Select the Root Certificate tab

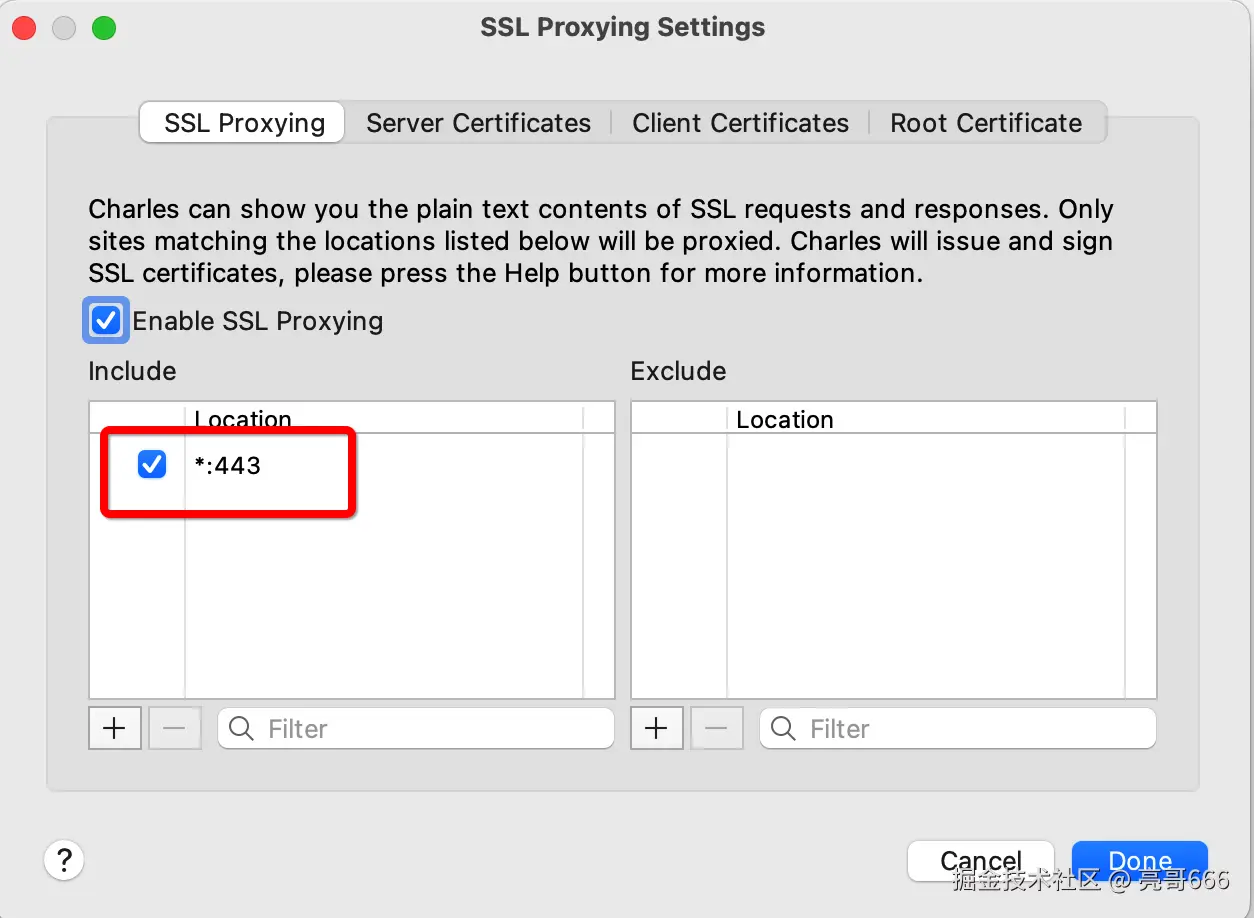click(986, 123)
